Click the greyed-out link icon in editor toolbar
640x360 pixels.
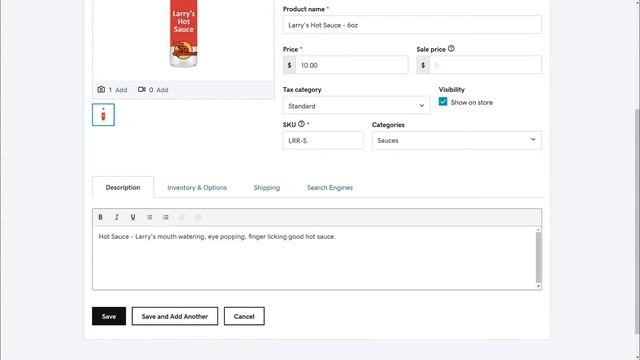click(x=182, y=217)
